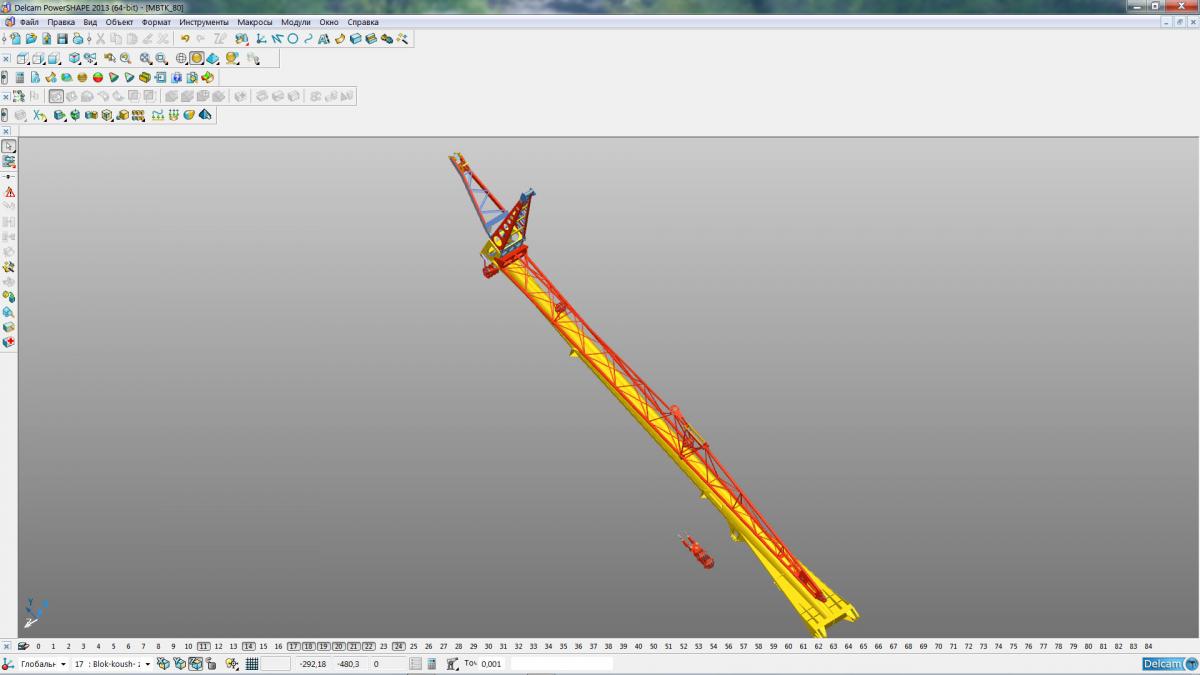Click the tolerance field showing 0,001
The width and height of the screenshot is (1200, 675).
point(491,664)
